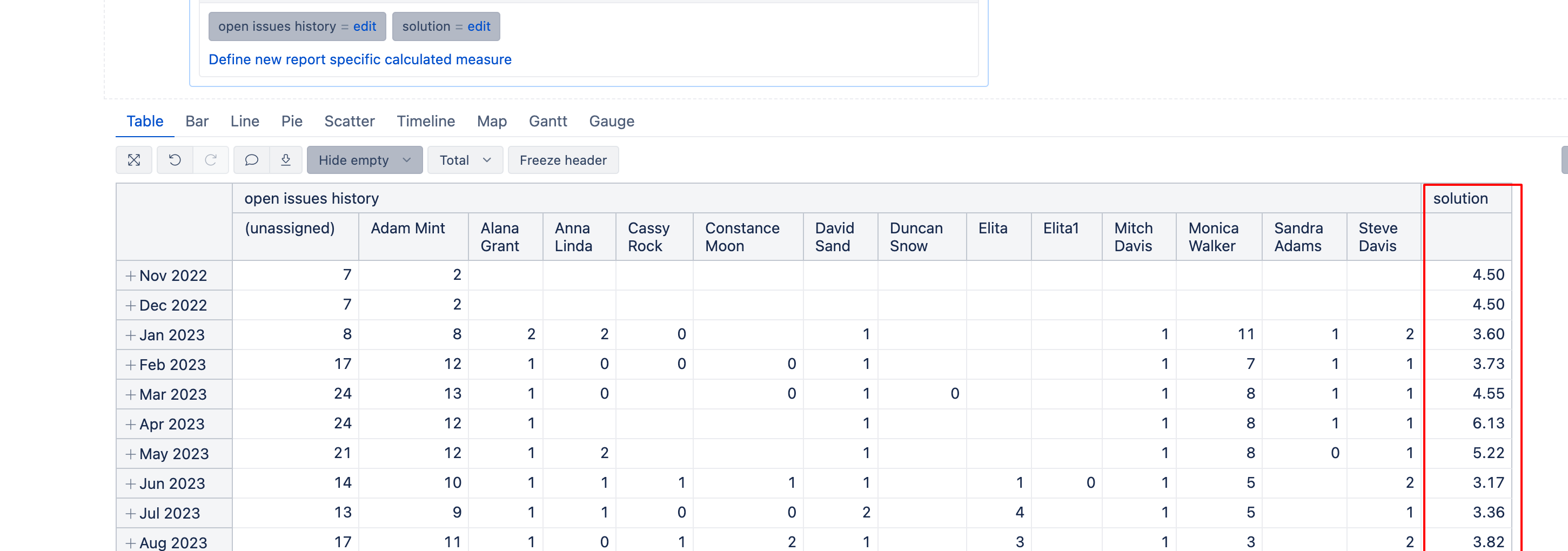Expand the Jul 2023 row
The image size is (1568, 551).
tap(130, 513)
